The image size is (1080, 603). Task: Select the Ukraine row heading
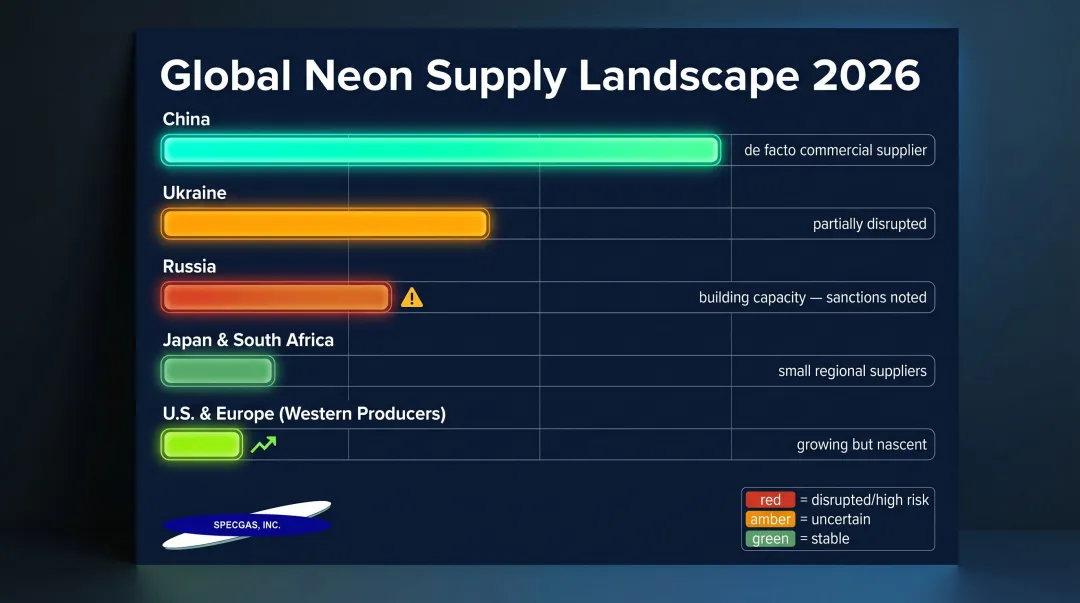(195, 192)
